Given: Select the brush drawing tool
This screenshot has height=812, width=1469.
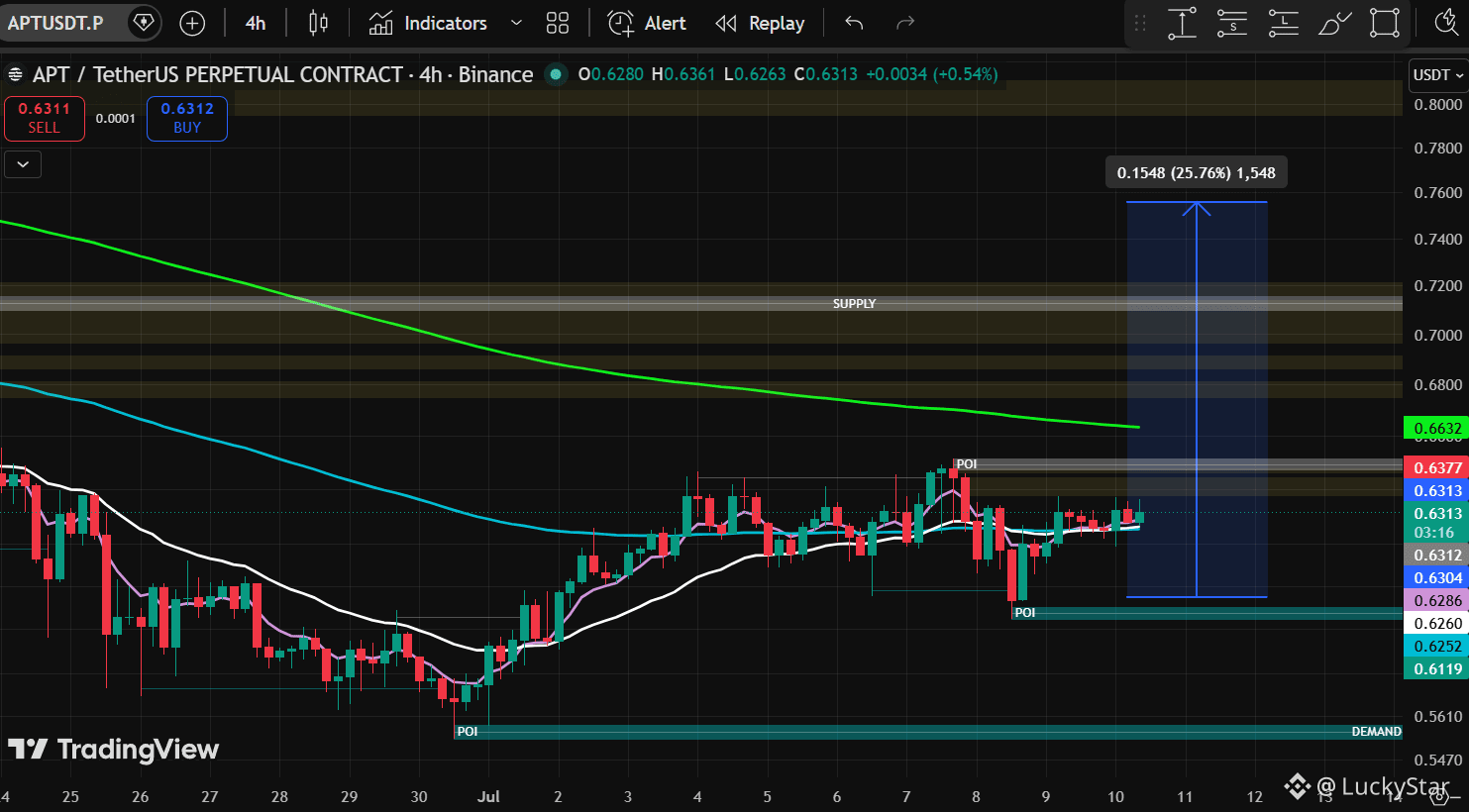Looking at the screenshot, I should click(x=1334, y=23).
